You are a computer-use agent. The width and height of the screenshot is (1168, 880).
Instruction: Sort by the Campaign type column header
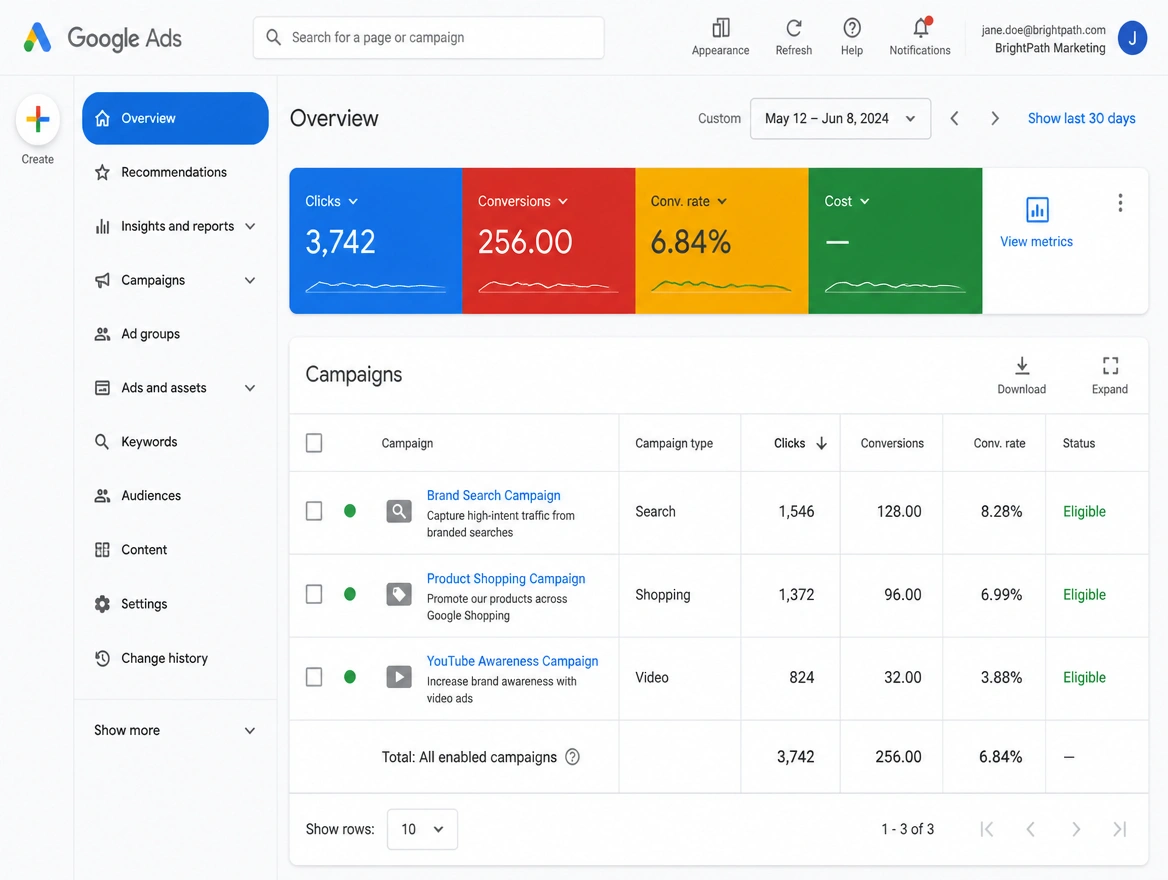tap(673, 443)
